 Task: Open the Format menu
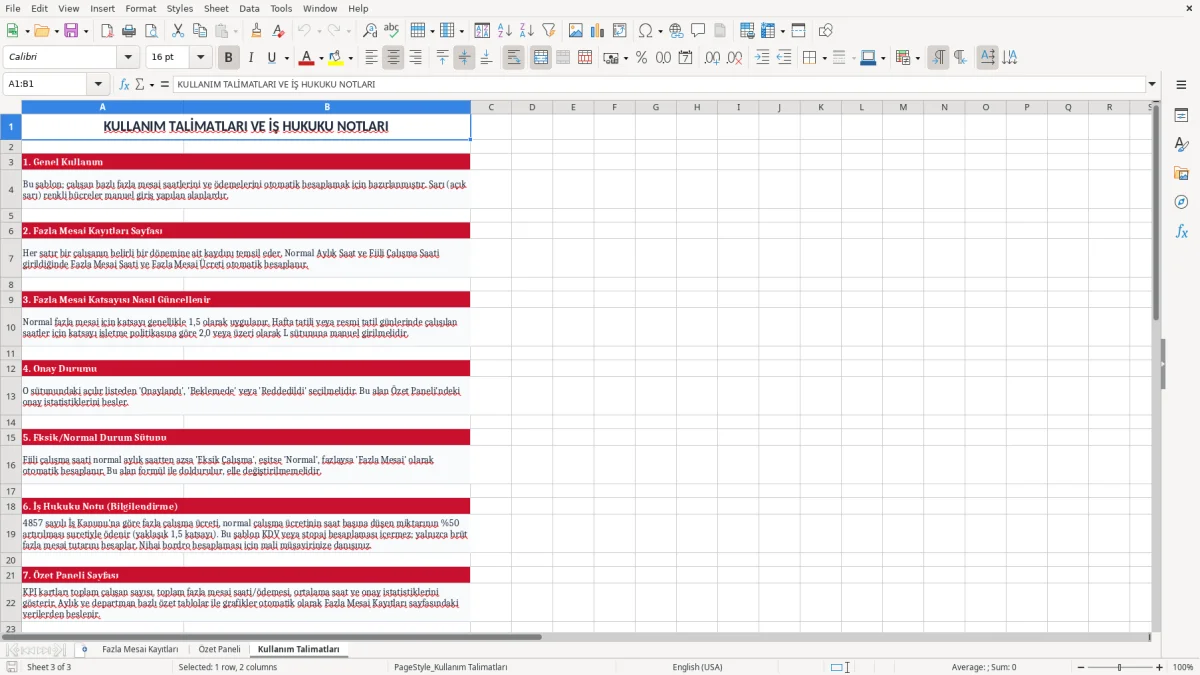click(x=141, y=8)
